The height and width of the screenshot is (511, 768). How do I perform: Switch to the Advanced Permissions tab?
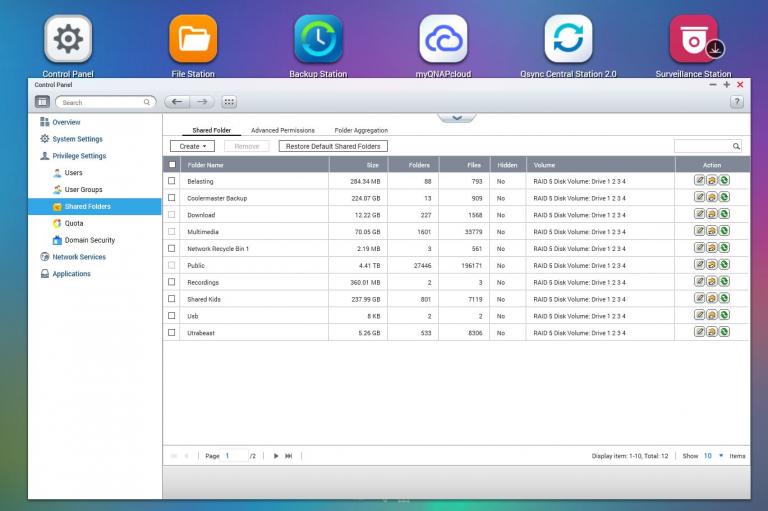[282, 130]
